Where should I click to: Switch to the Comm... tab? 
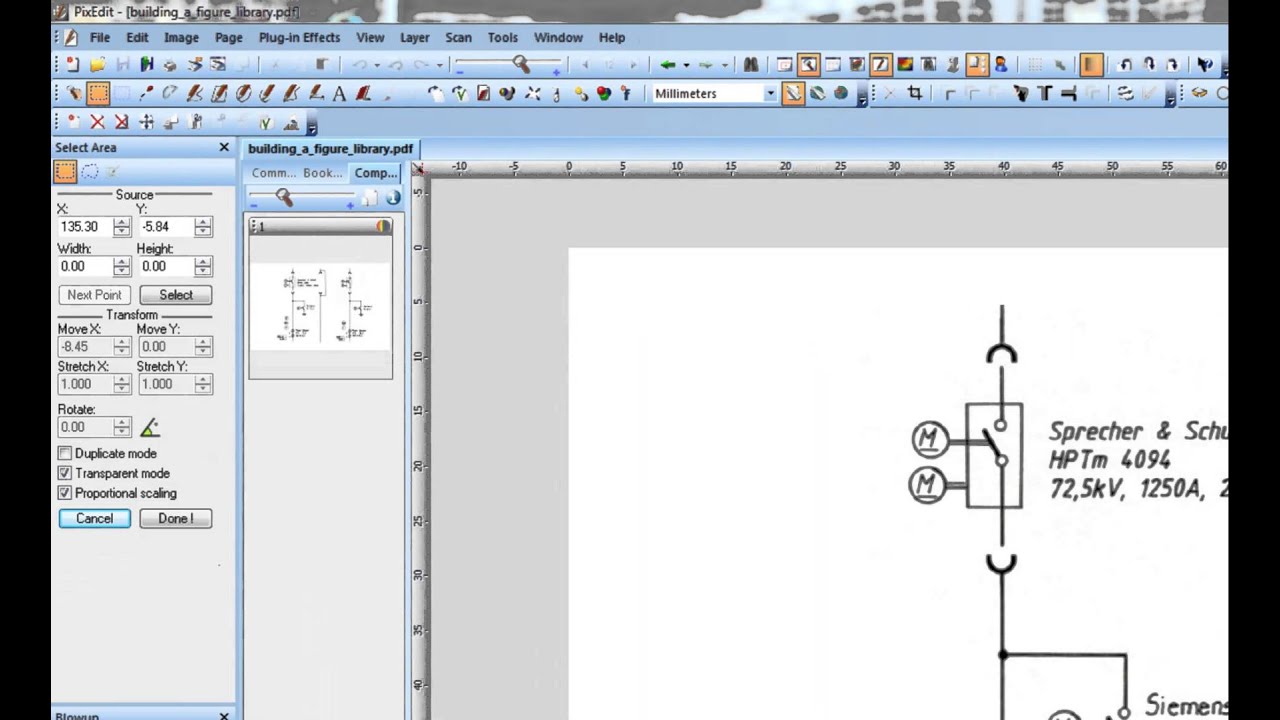coord(273,173)
